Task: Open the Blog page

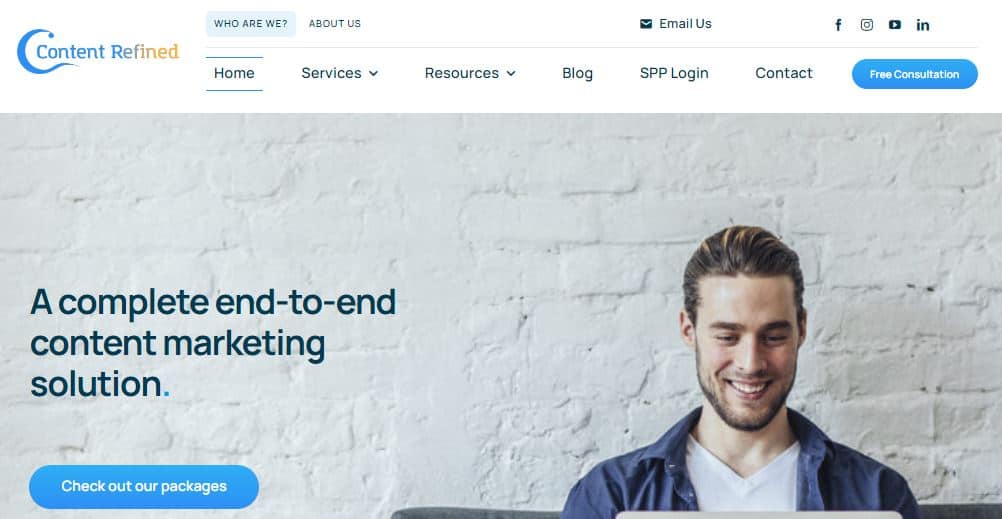Action: (578, 74)
